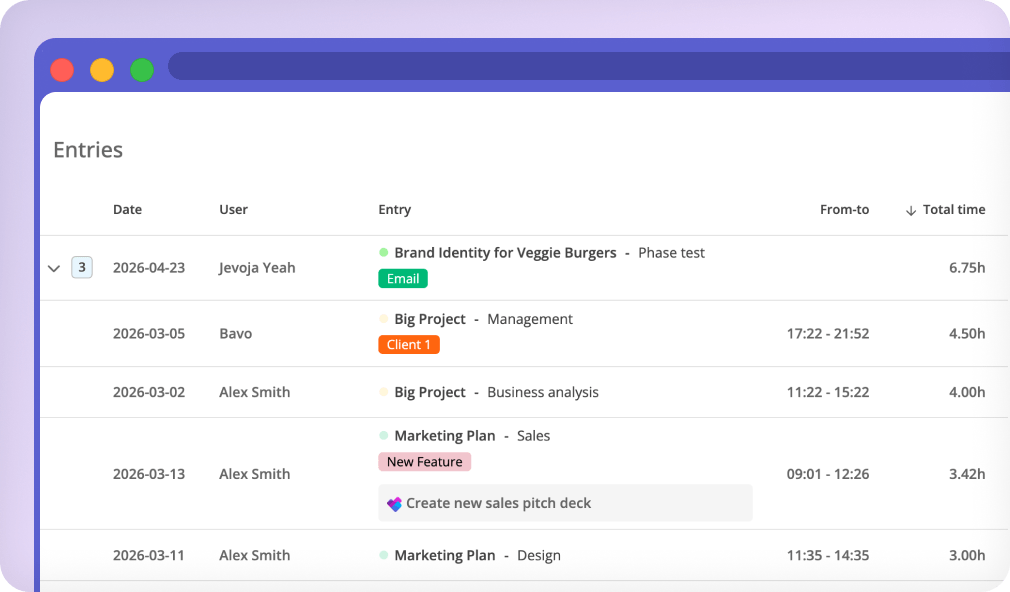Minimize the window with the yellow button

(x=102, y=70)
